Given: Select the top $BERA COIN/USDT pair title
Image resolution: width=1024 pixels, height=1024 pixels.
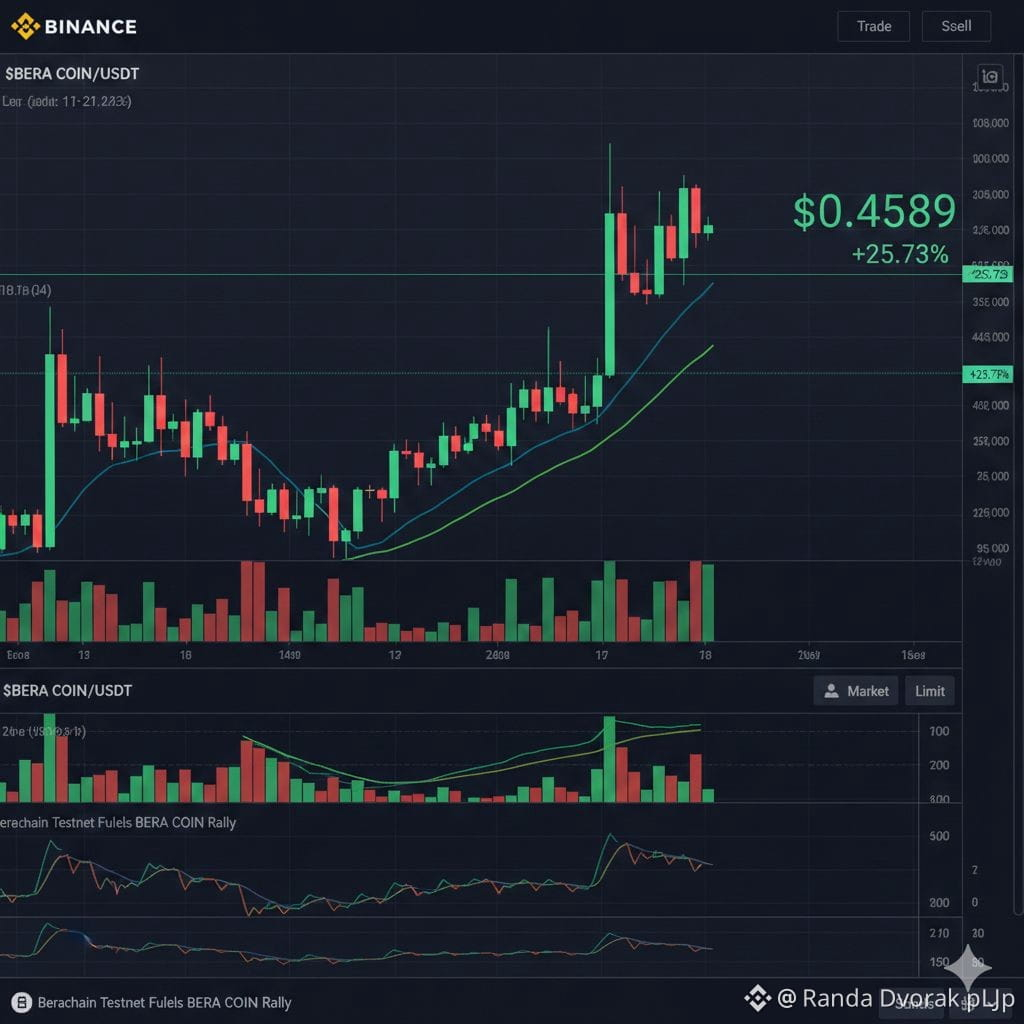Looking at the screenshot, I should [72, 74].
